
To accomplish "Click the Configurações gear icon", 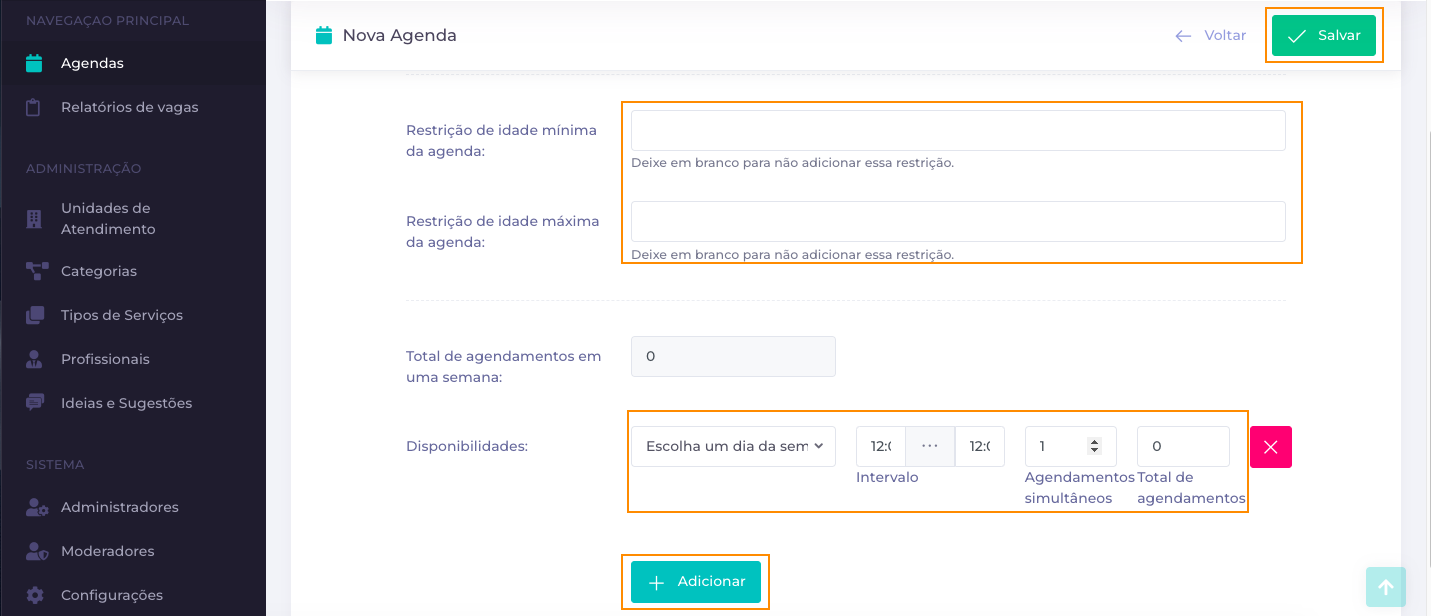I will (x=35, y=595).
